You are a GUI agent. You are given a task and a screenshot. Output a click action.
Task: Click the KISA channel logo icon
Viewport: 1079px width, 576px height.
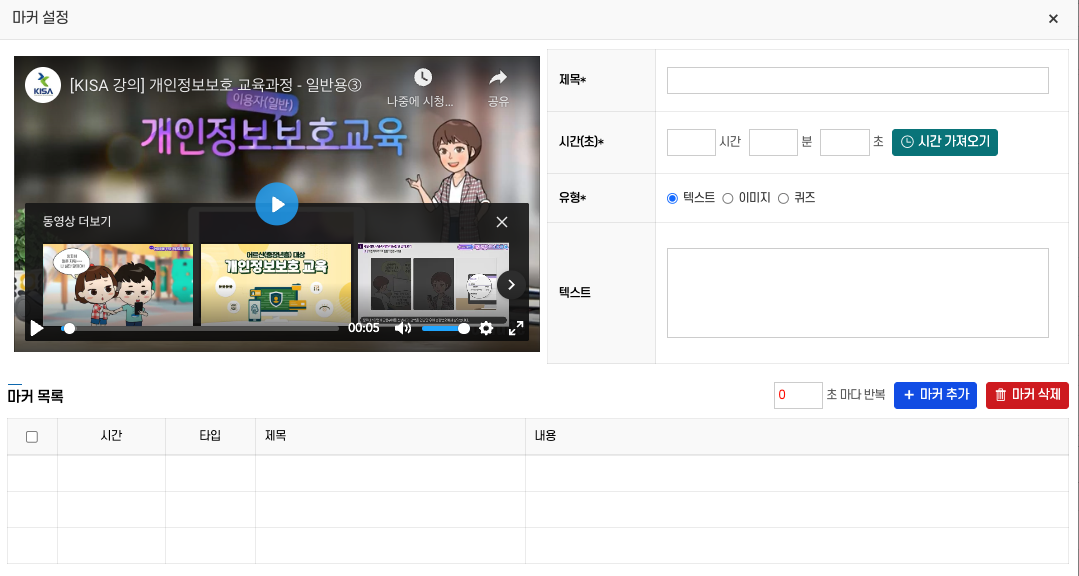[x=43, y=84]
